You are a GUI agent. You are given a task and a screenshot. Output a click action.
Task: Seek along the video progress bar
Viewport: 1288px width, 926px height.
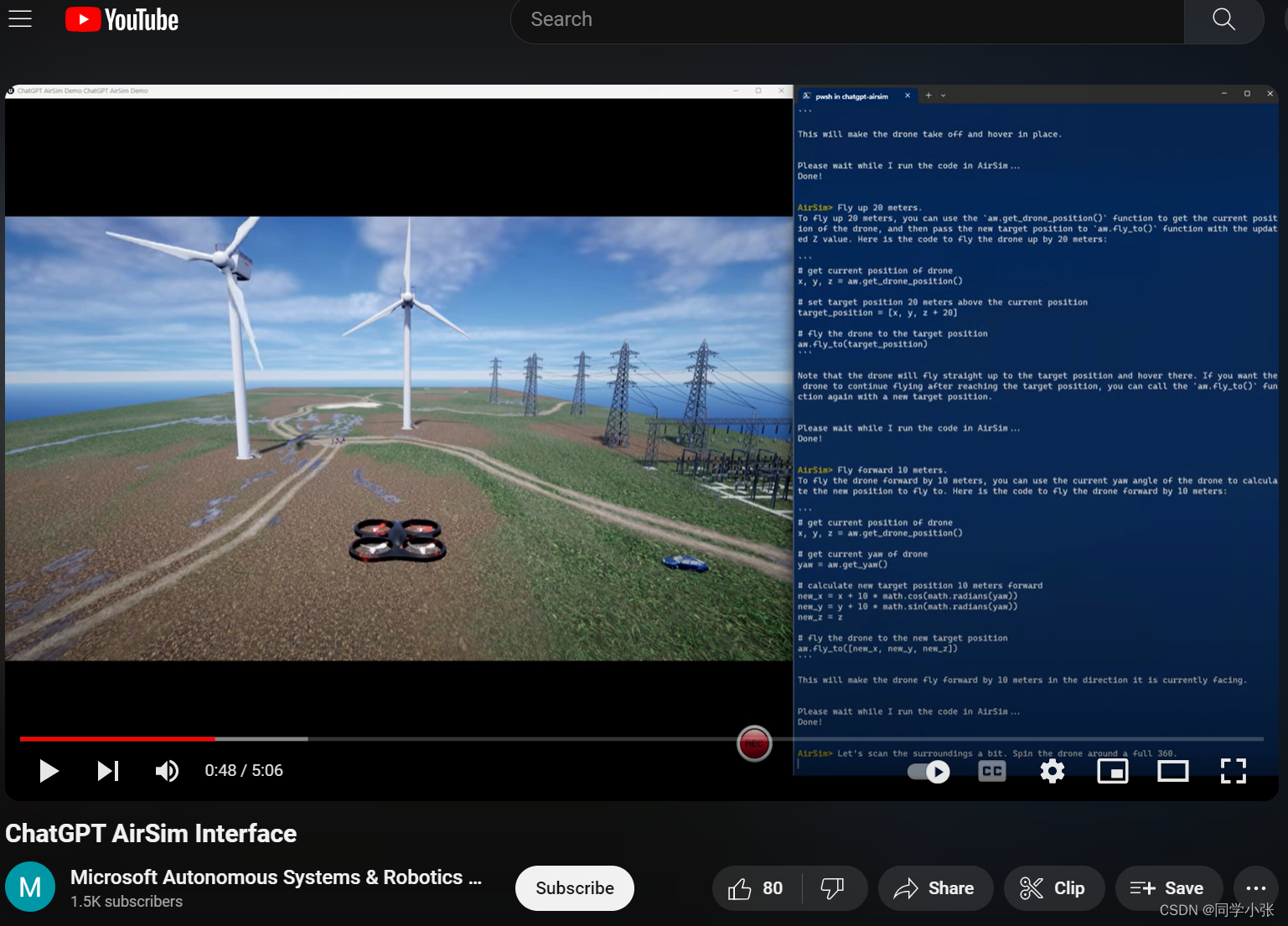641,739
